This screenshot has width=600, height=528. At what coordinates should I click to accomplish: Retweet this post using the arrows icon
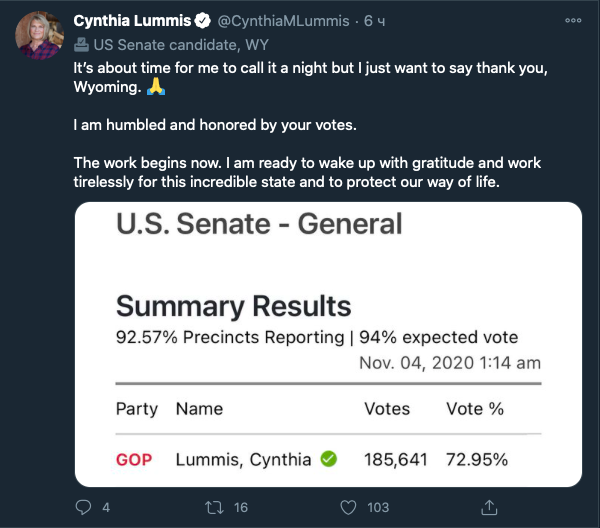[x=214, y=508]
